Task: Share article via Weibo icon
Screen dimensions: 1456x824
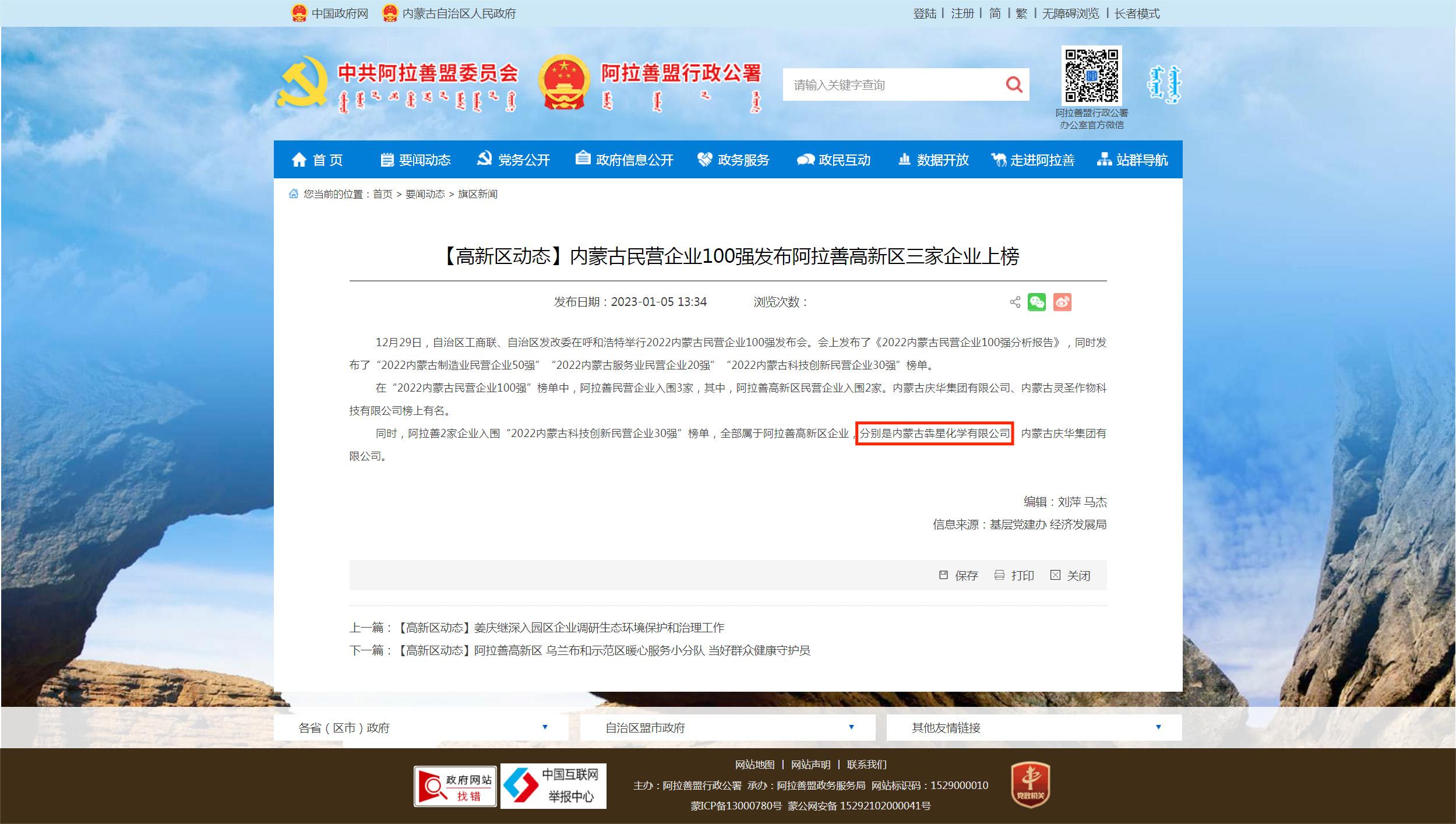Action: (x=1062, y=302)
